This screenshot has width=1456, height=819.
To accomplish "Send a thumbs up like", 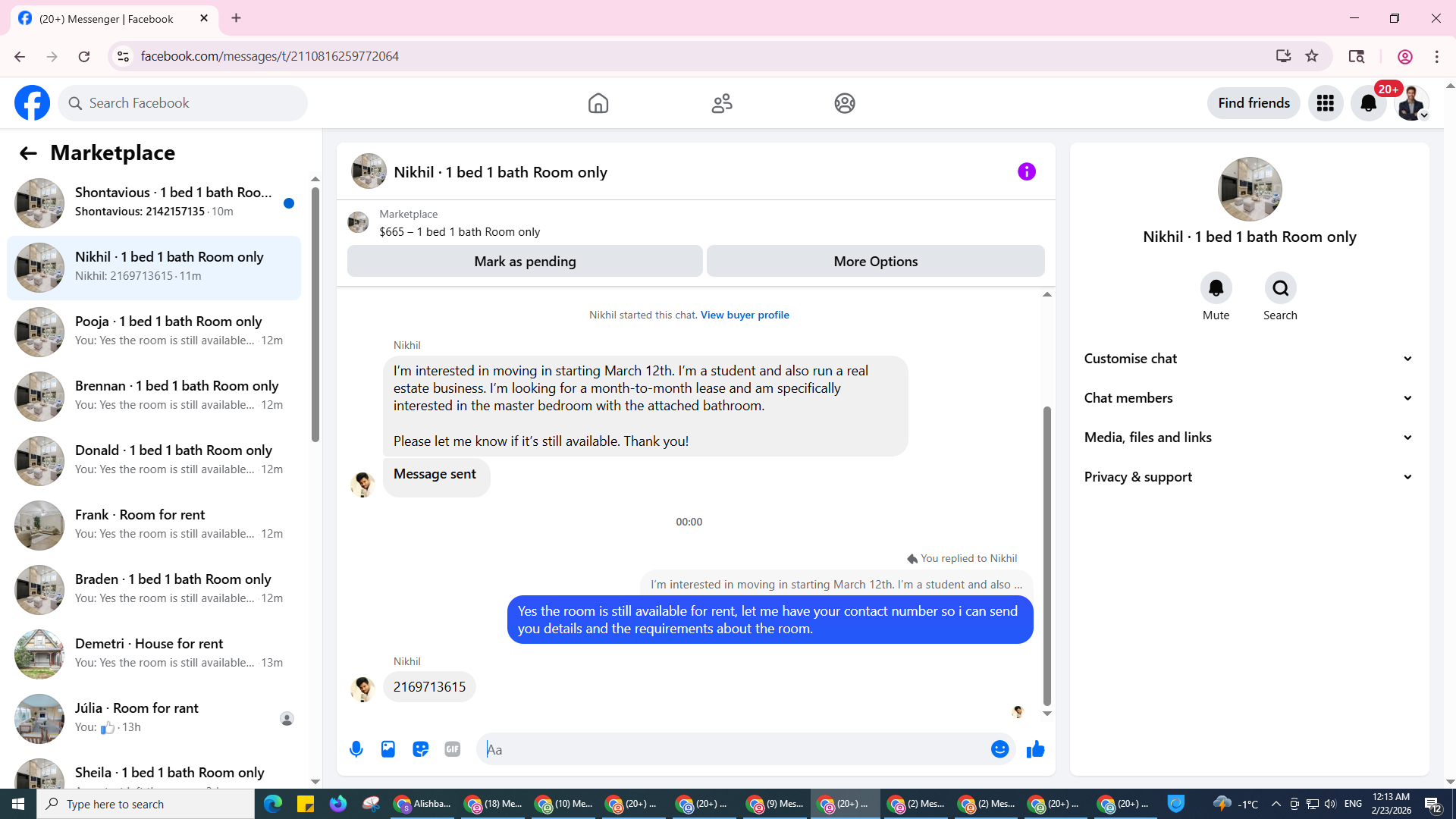I will (x=1036, y=749).
